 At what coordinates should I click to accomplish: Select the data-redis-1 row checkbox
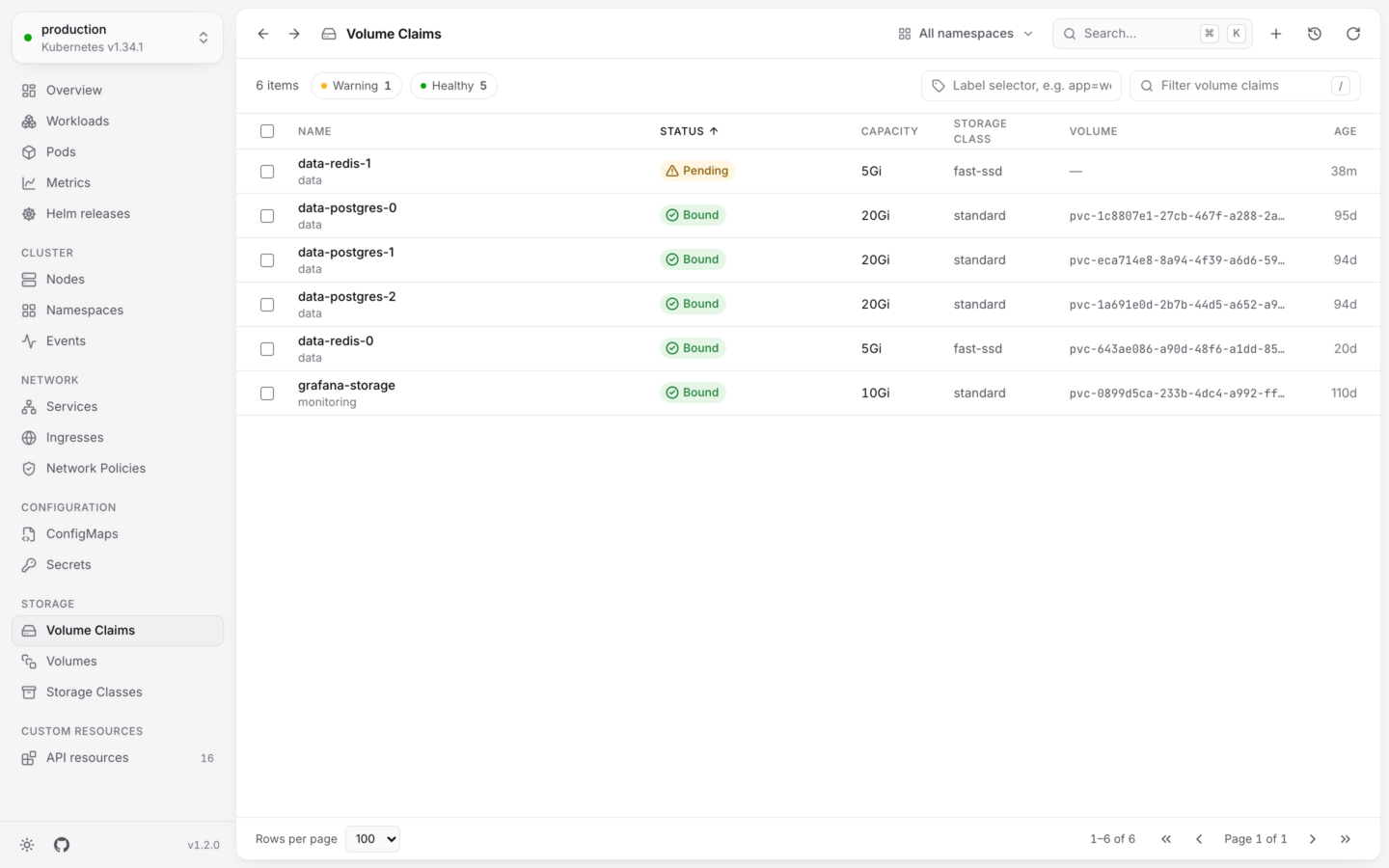click(267, 172)
